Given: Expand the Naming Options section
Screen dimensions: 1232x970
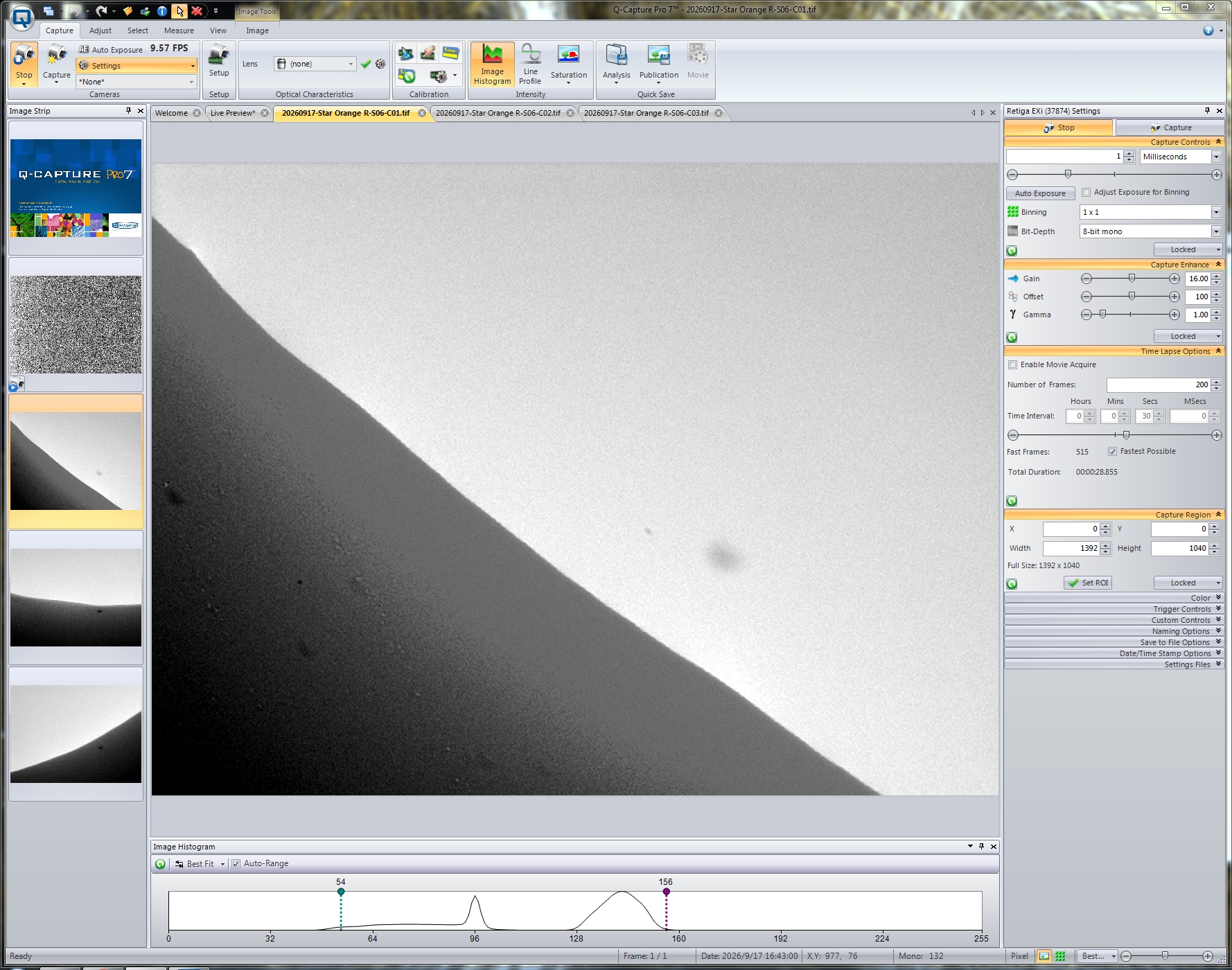Looking at the screenshot, I should coord(1114,631).
